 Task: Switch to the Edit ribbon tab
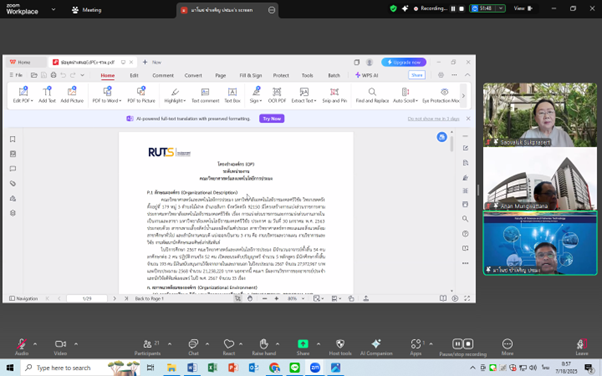click(x=134, y=75)
